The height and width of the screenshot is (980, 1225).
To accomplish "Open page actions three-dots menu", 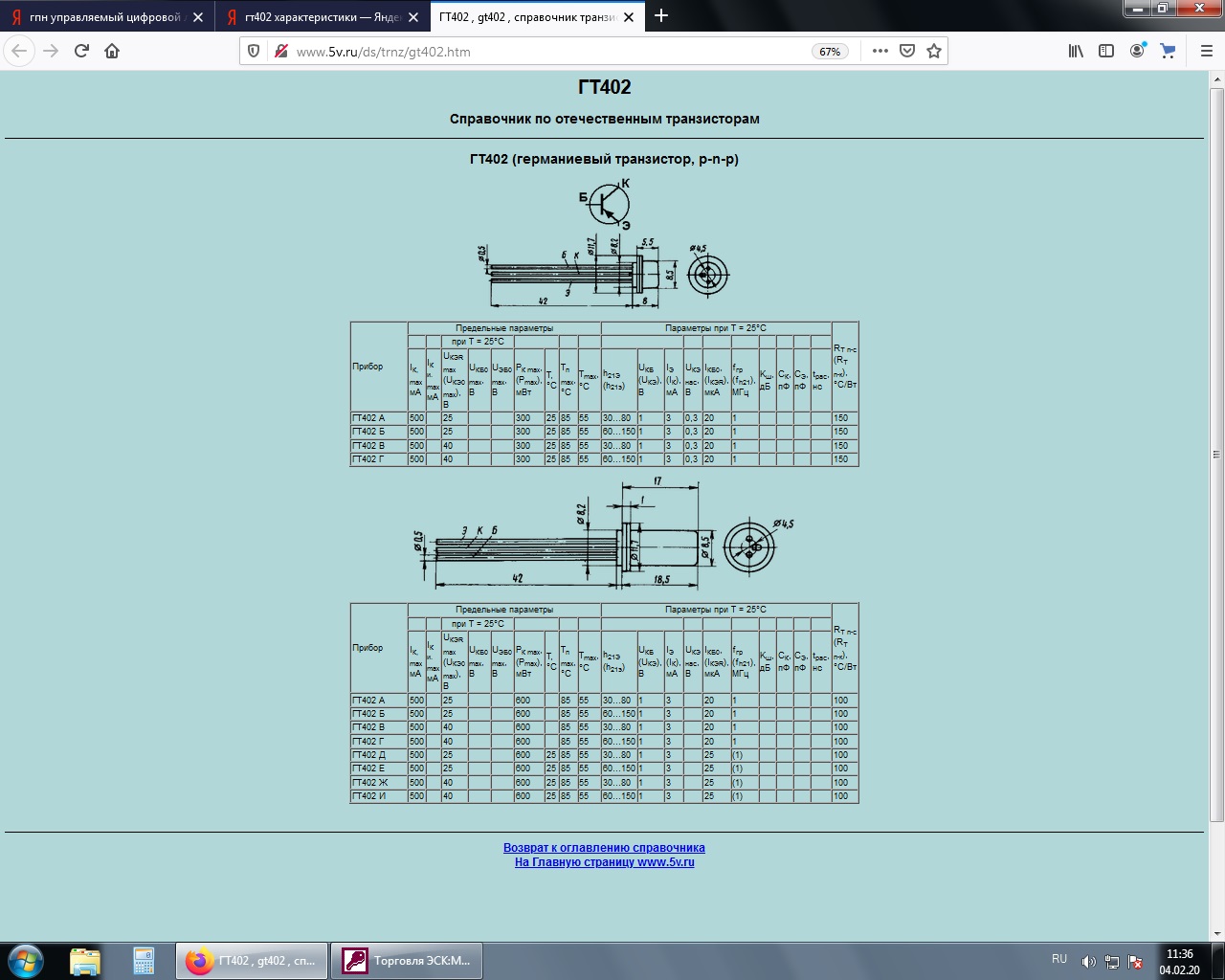I will coord(880,52).
